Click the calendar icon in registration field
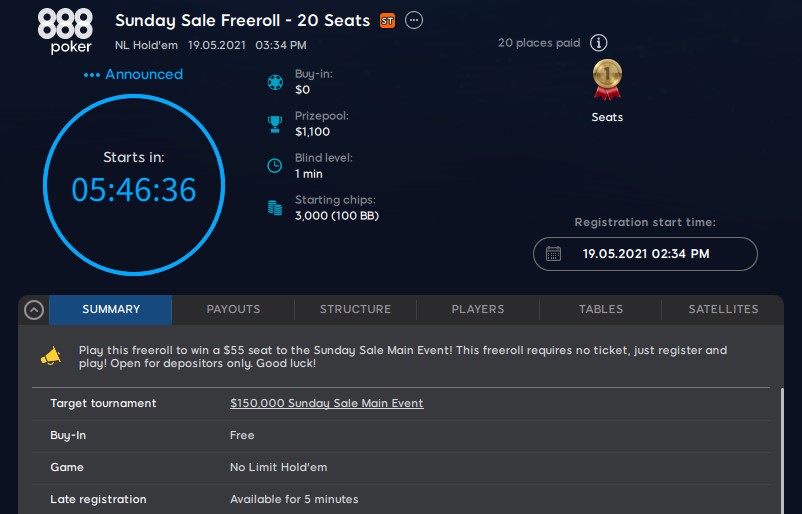The image size is (802, 514). click(553, 254)
